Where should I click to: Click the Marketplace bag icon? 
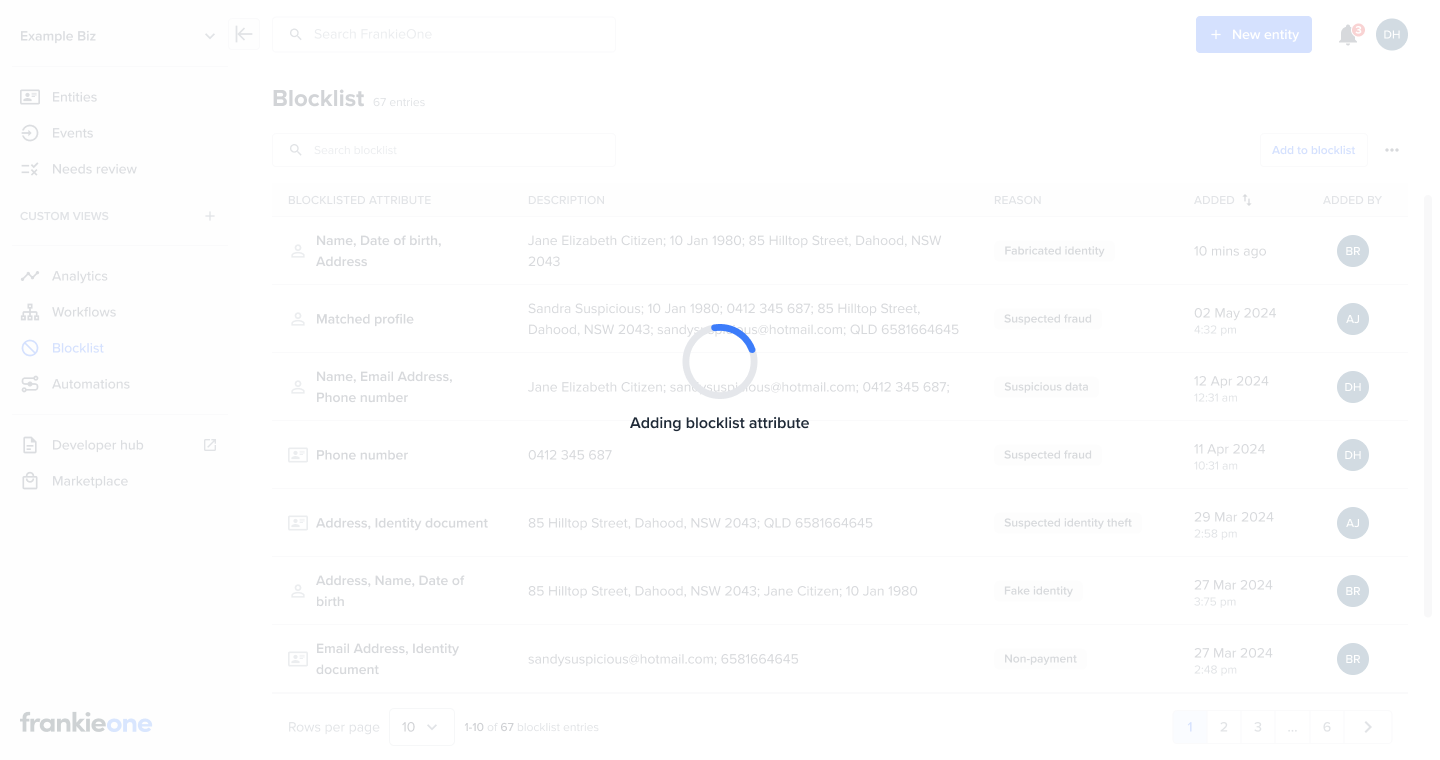(x=30, y=481)
